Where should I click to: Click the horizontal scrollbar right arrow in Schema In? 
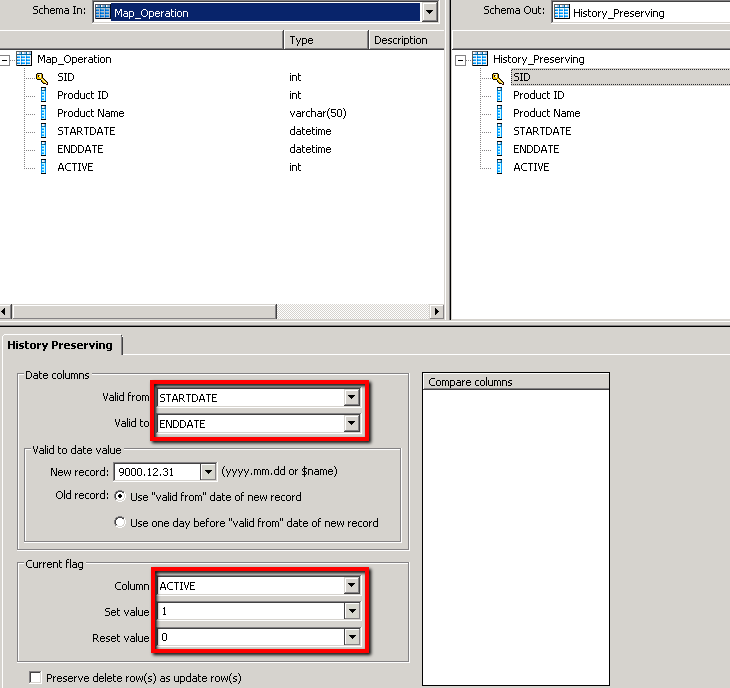[436, 312]
